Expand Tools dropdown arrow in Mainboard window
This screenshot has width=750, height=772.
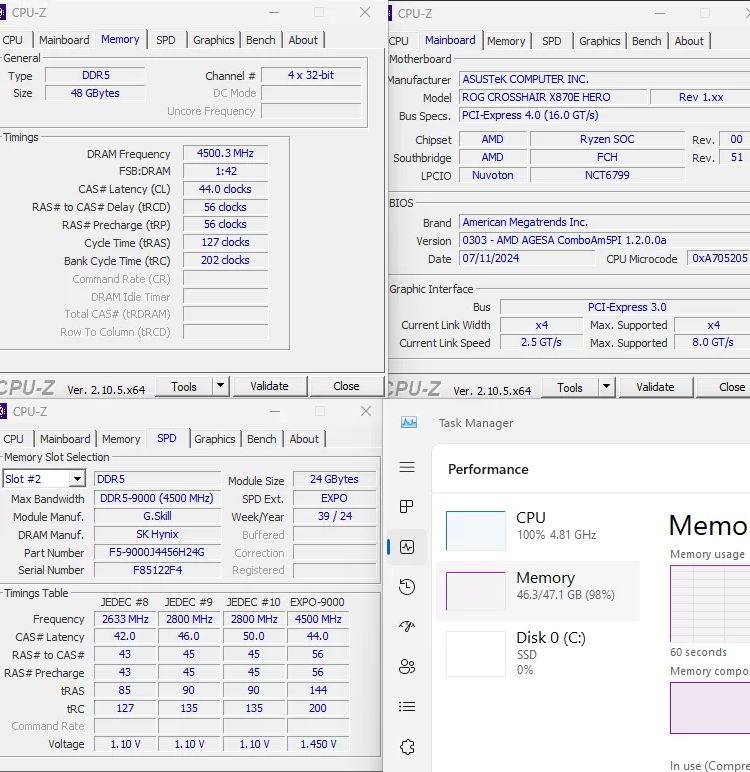607,387
